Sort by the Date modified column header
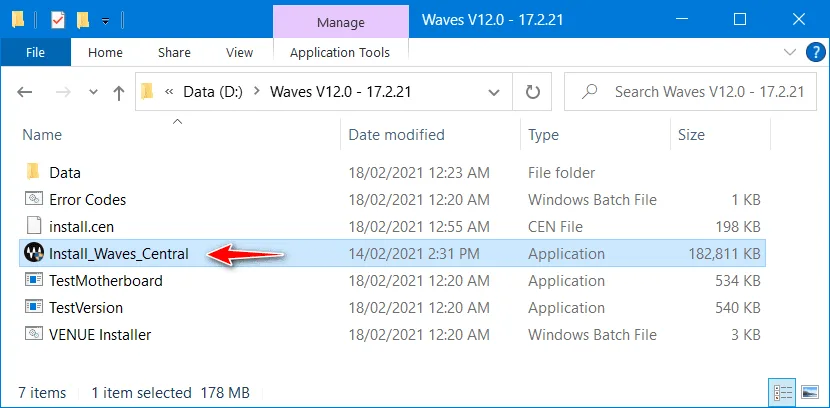 point(396,135)
